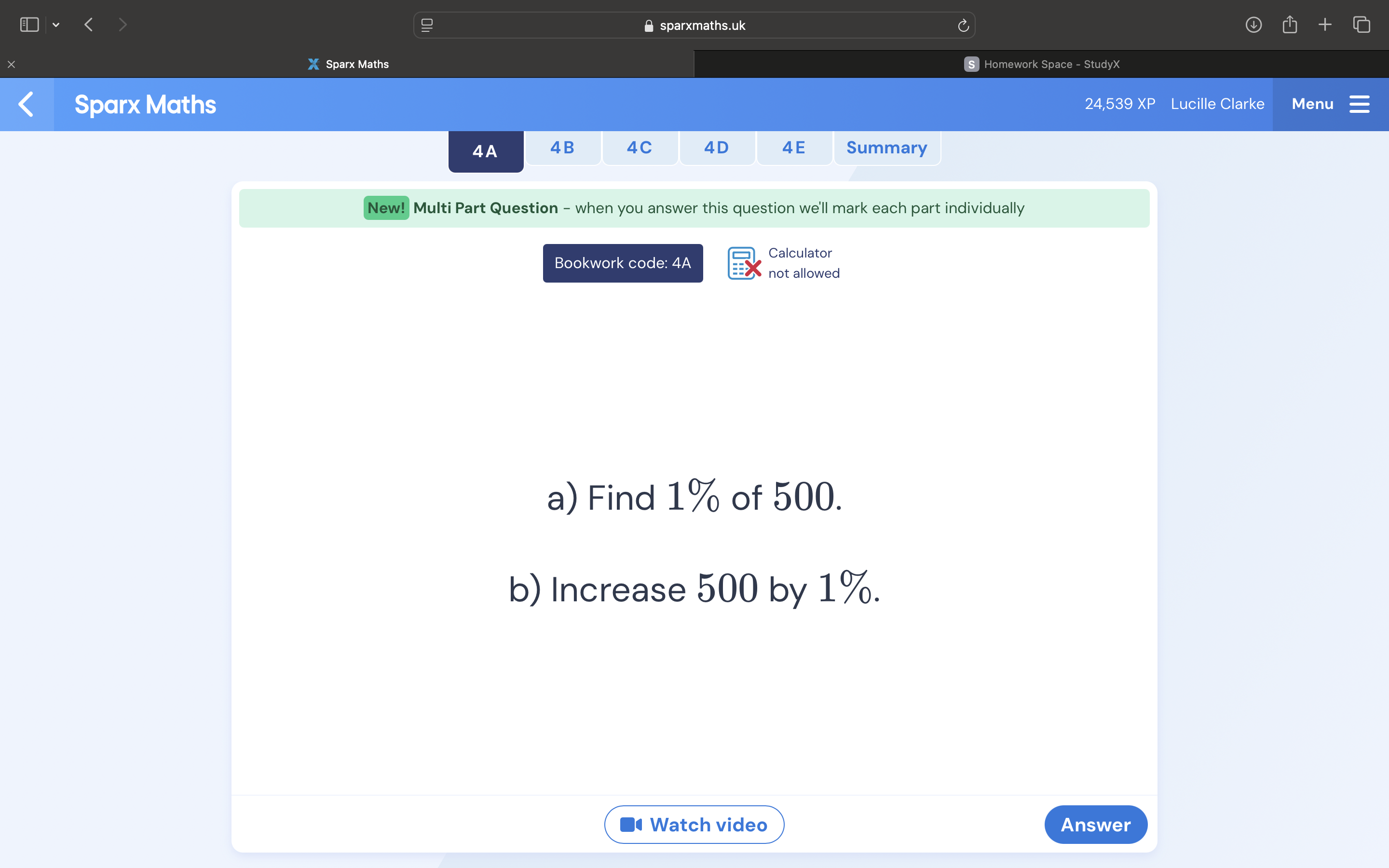The image size is (1389, 868).
Task: Go forward with browser forward arrow
Action: pyautogui.click(x=122, y=25)
